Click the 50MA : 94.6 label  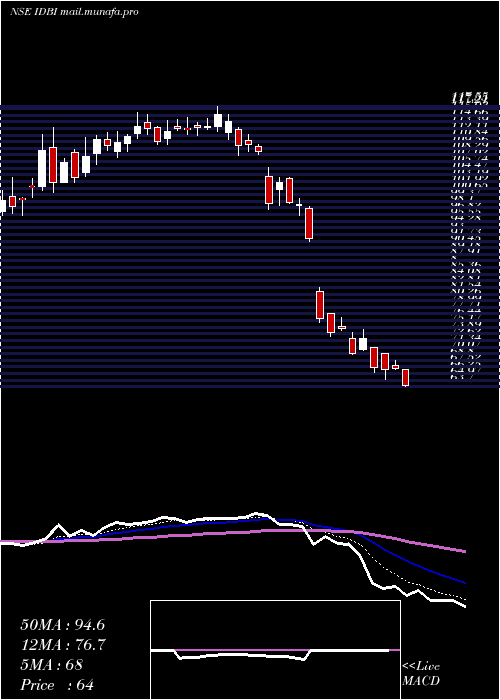[x=63, y=625]
